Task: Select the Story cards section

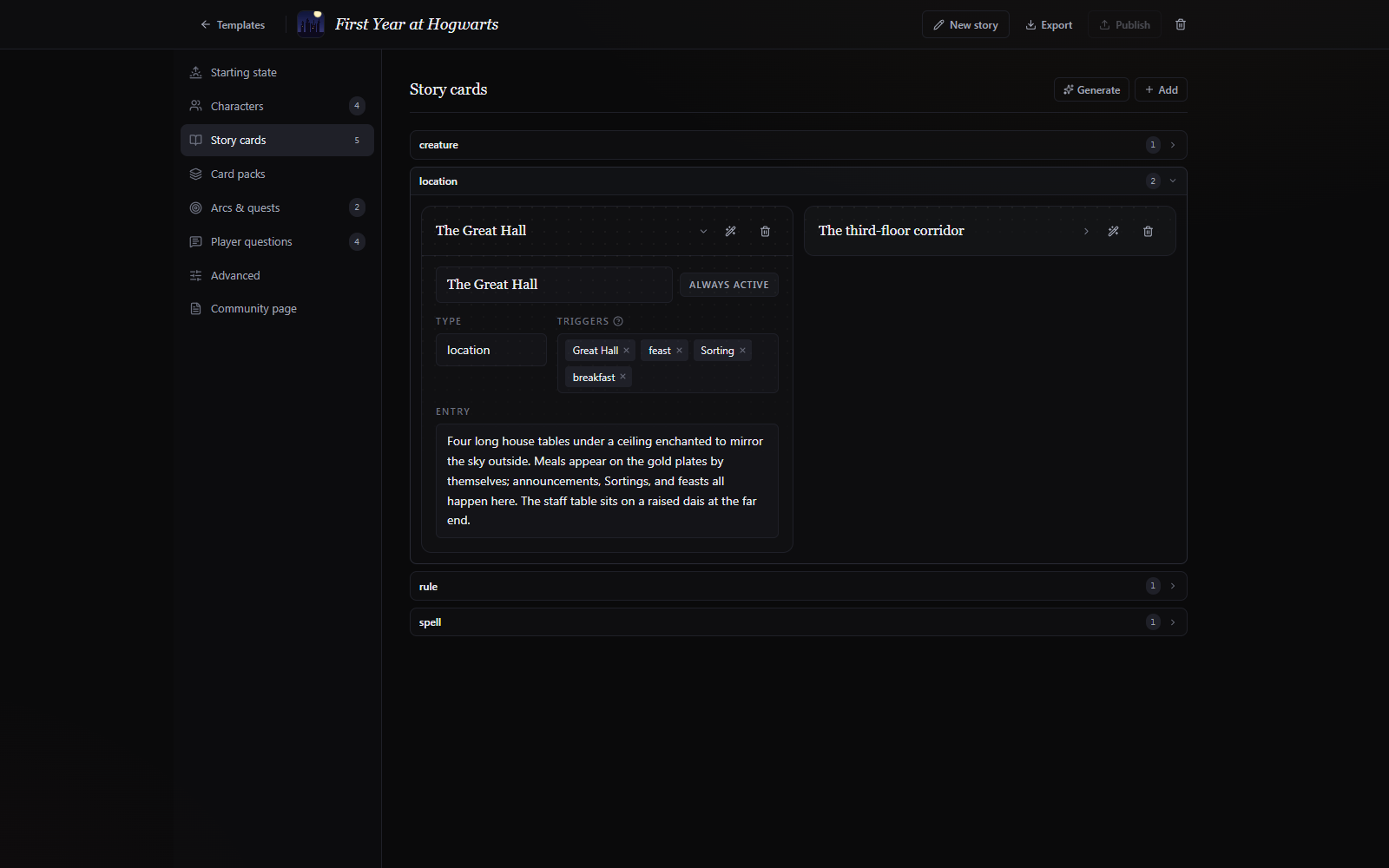Action: tap(277, 140)
